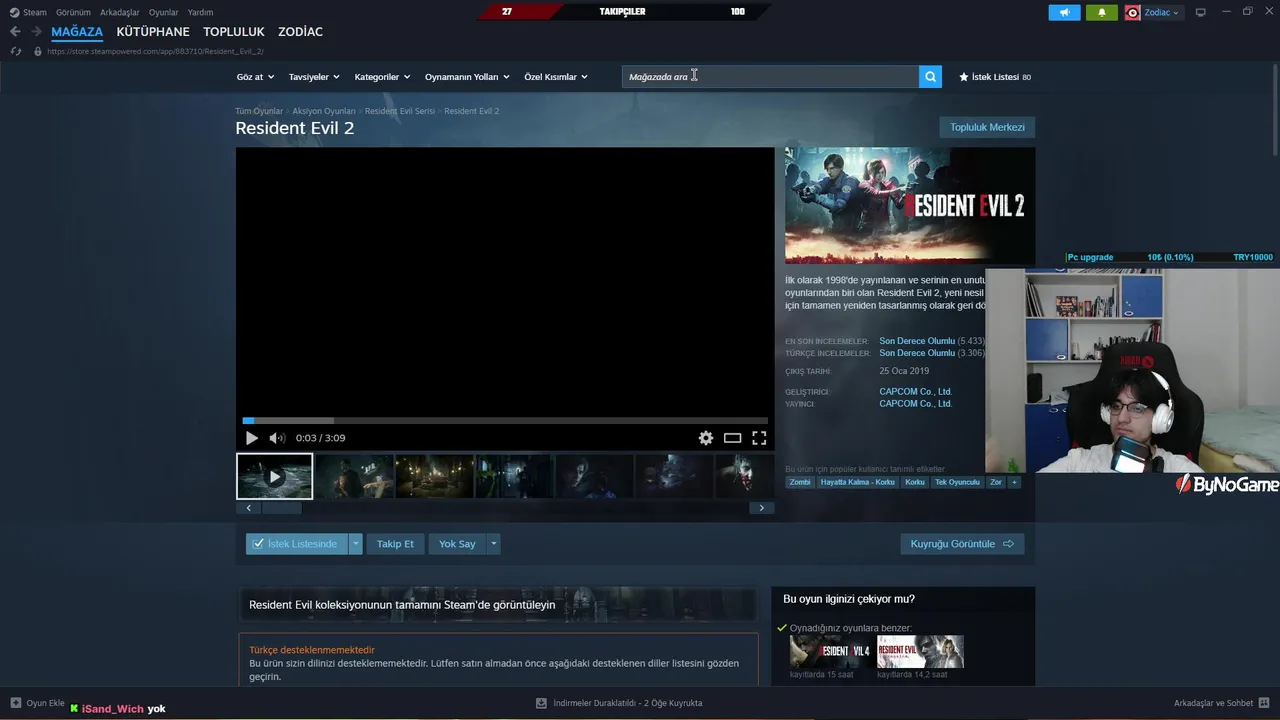The image size is (1280, 720).
Task: Open the Yardım menu
Action: (200, 12)
